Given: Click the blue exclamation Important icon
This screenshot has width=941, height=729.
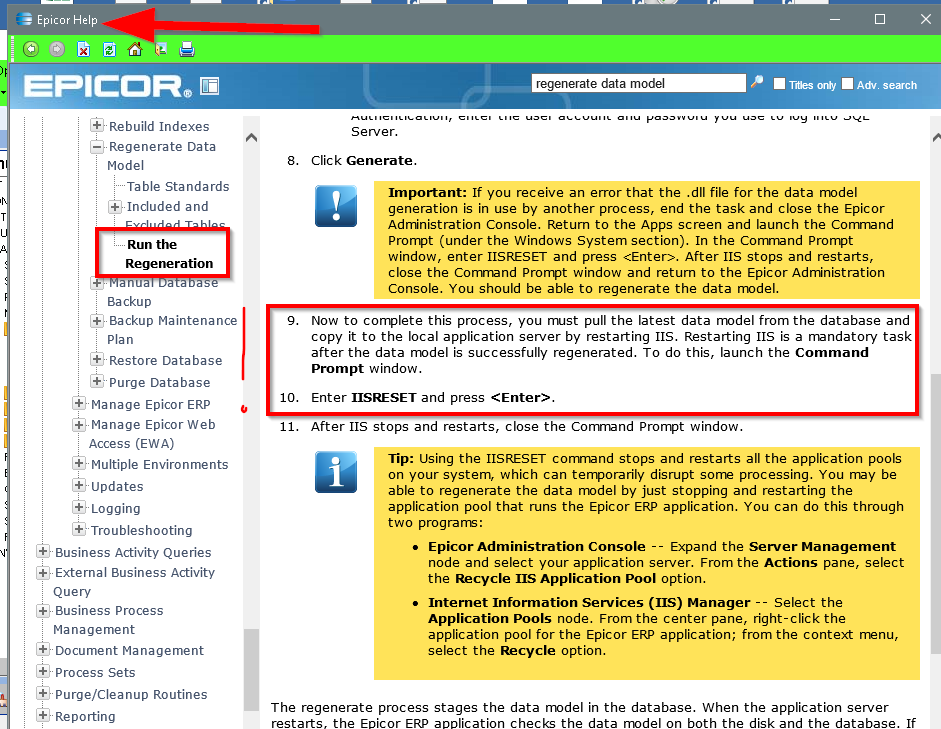Looking at the screenshot, I should tap(336, 206).
